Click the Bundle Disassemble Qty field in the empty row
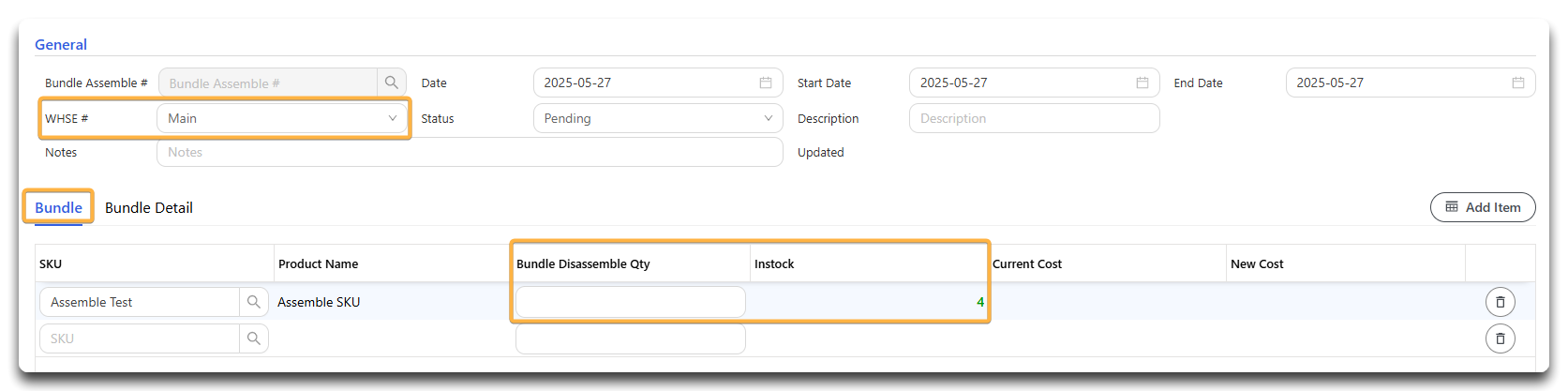 click(631, 338)
